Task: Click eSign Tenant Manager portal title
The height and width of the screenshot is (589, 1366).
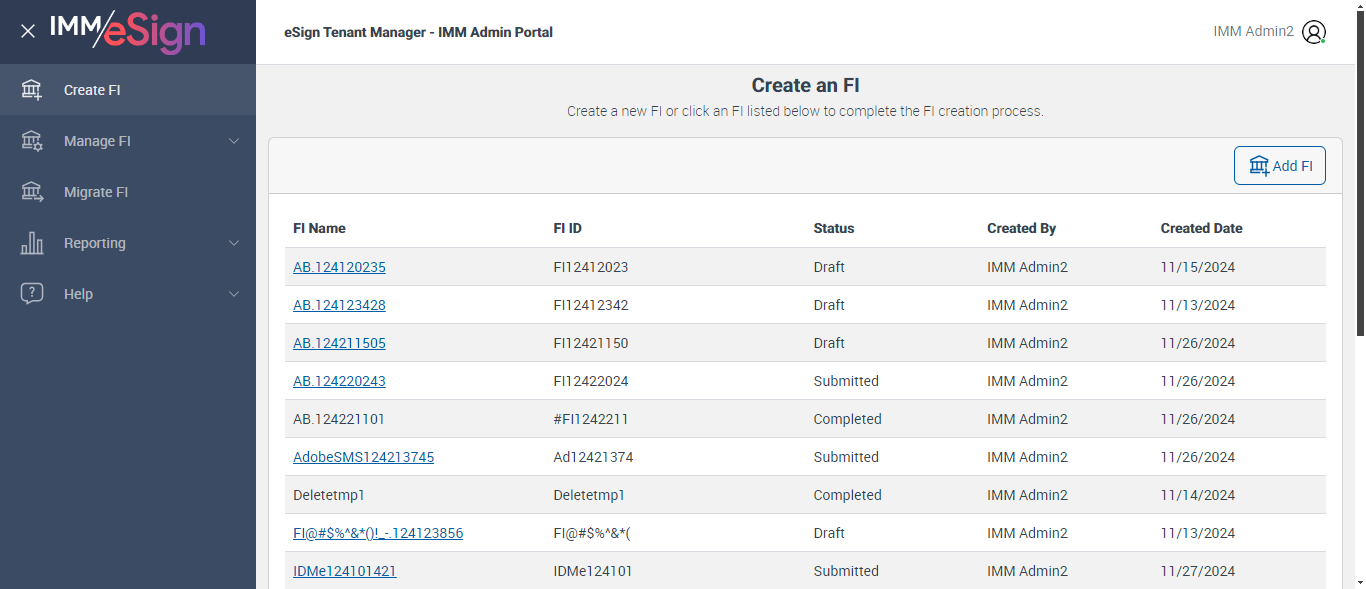Action: pos(418,32)
